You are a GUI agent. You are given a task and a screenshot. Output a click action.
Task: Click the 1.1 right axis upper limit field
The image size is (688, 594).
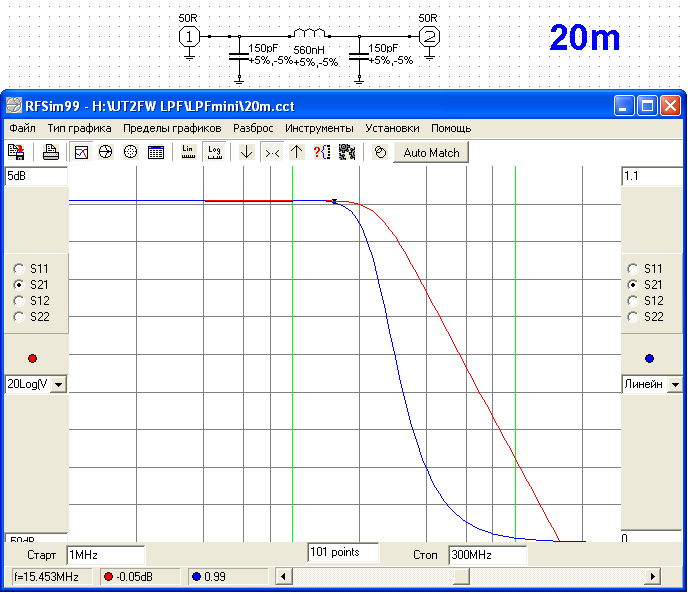click(652, 176)
